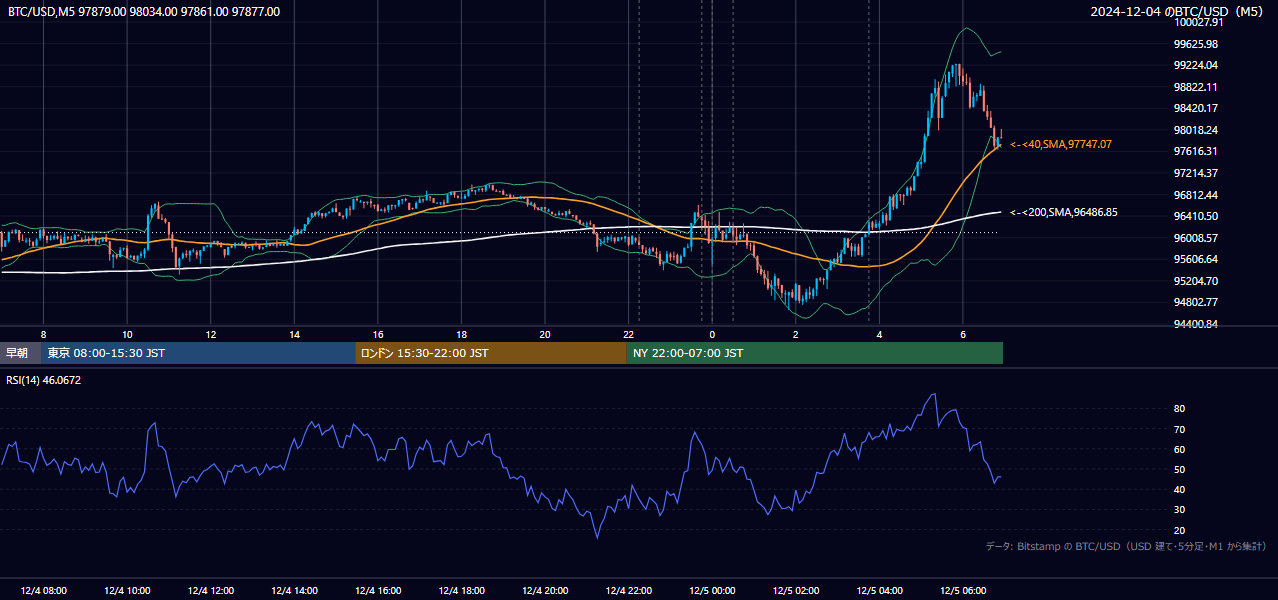The width and height of the screenshot is (1278, 600).
Task: Click hour tick 18 under the price chart
Action: point(461,334)
